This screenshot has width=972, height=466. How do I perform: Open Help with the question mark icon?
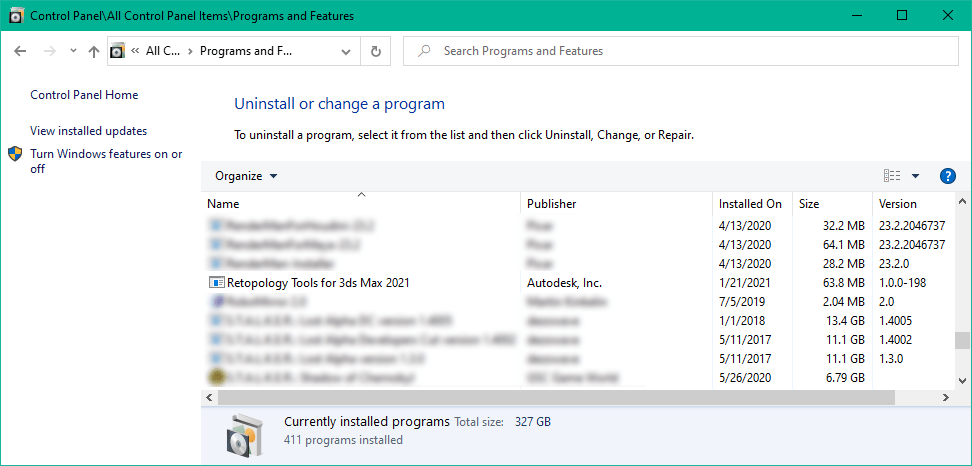[x=948, y=176]
